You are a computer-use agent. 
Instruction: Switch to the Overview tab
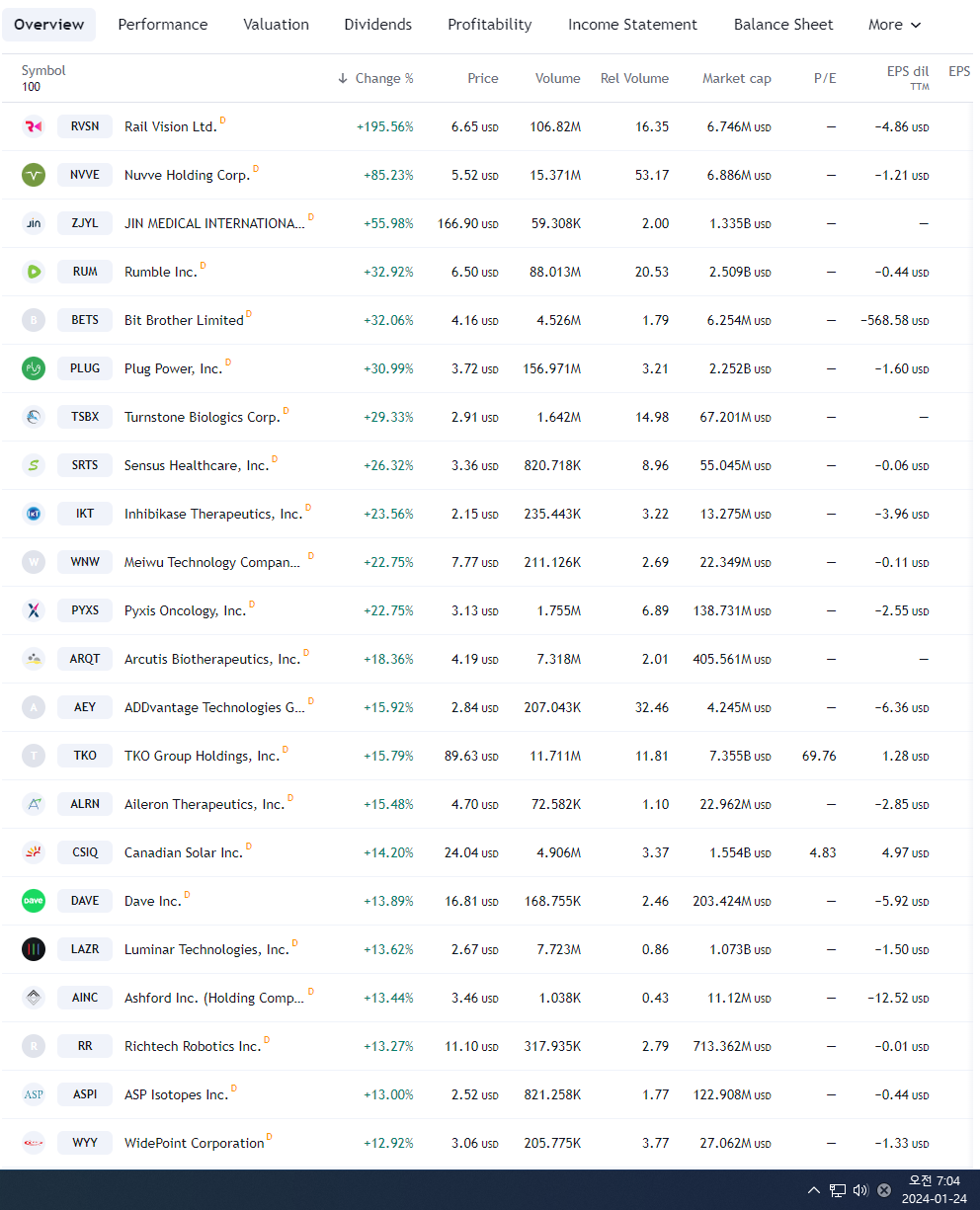(x=49, y=25)
